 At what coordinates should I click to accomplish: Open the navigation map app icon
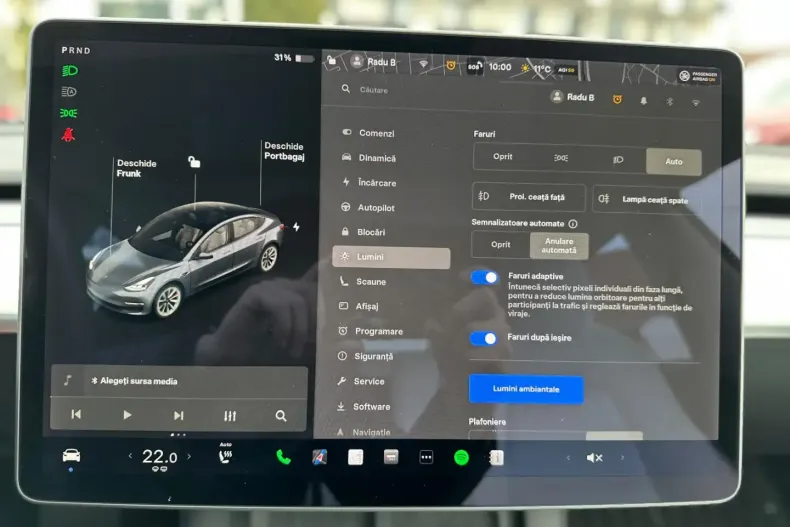click(319, 457)
